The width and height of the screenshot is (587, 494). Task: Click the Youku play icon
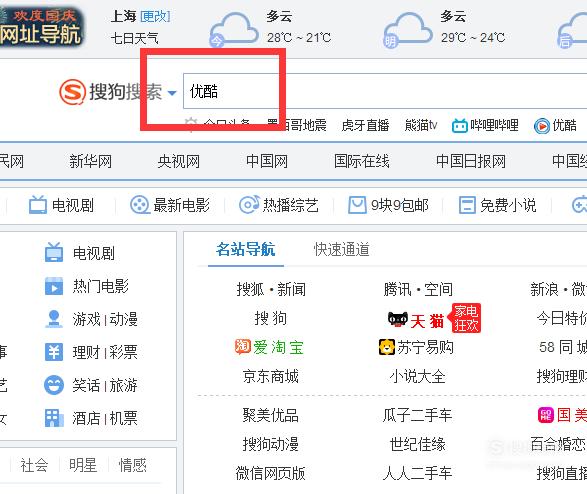(x=542, y=126)
